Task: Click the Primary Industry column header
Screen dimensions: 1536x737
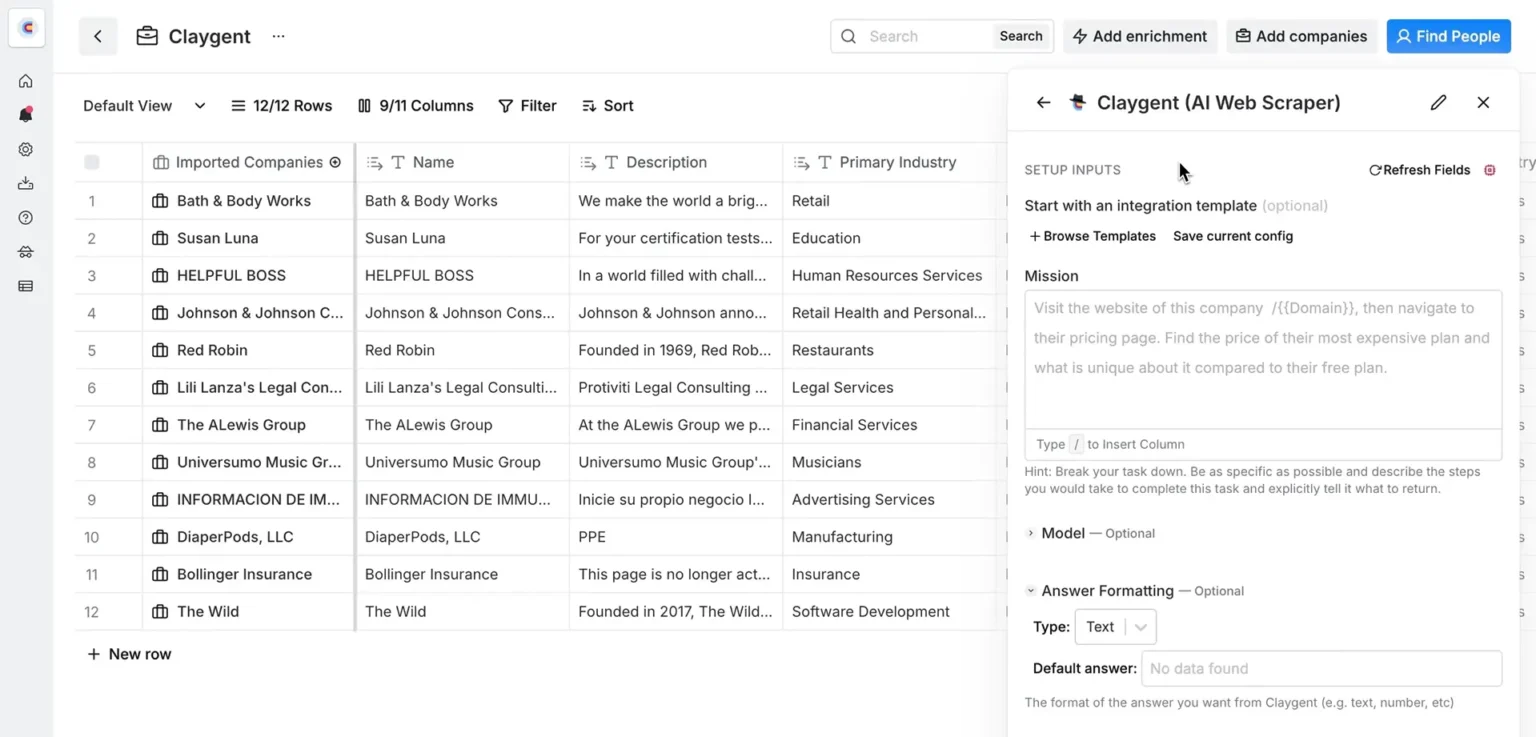Action: tap(889, 162)
